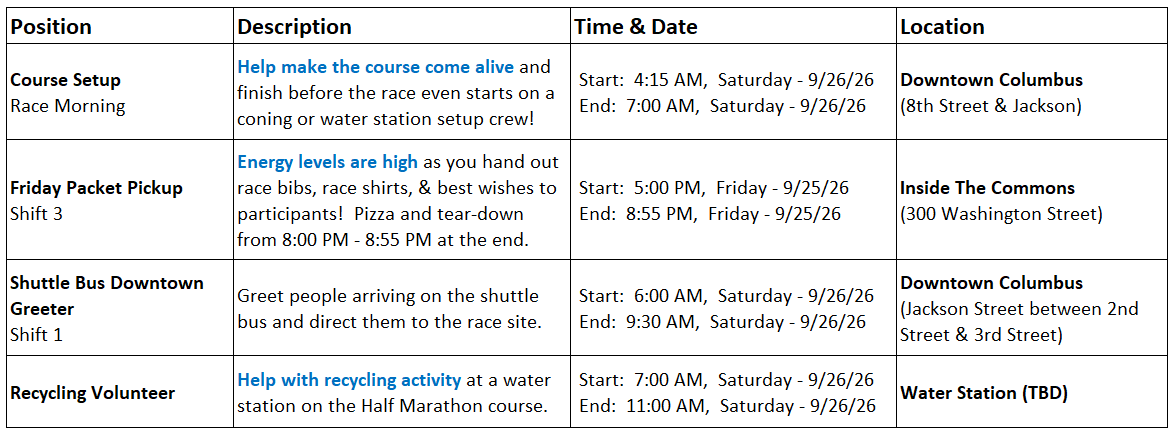This screenshot has height=432, width=1171.
Task: Click the Location column header
Action: tap(942, 27)
